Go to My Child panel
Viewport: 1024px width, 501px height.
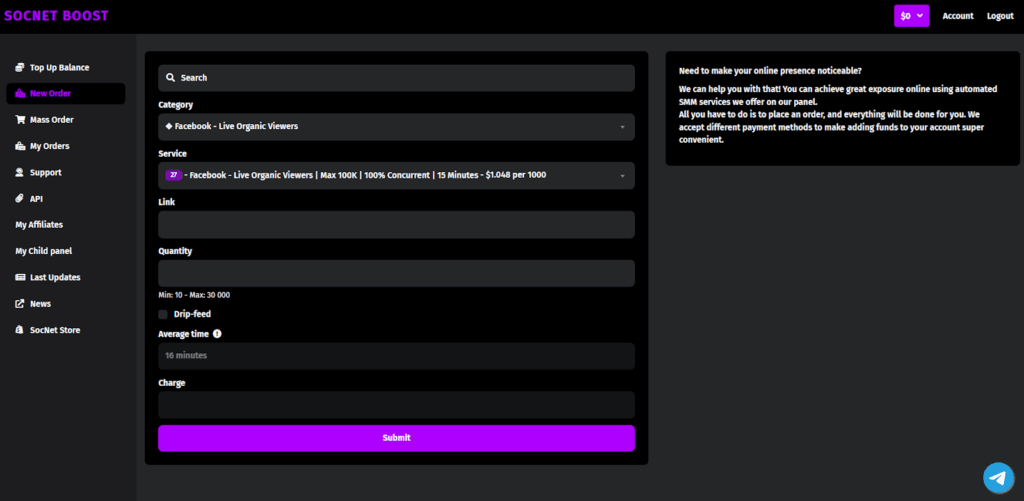[x=43, y=251]
